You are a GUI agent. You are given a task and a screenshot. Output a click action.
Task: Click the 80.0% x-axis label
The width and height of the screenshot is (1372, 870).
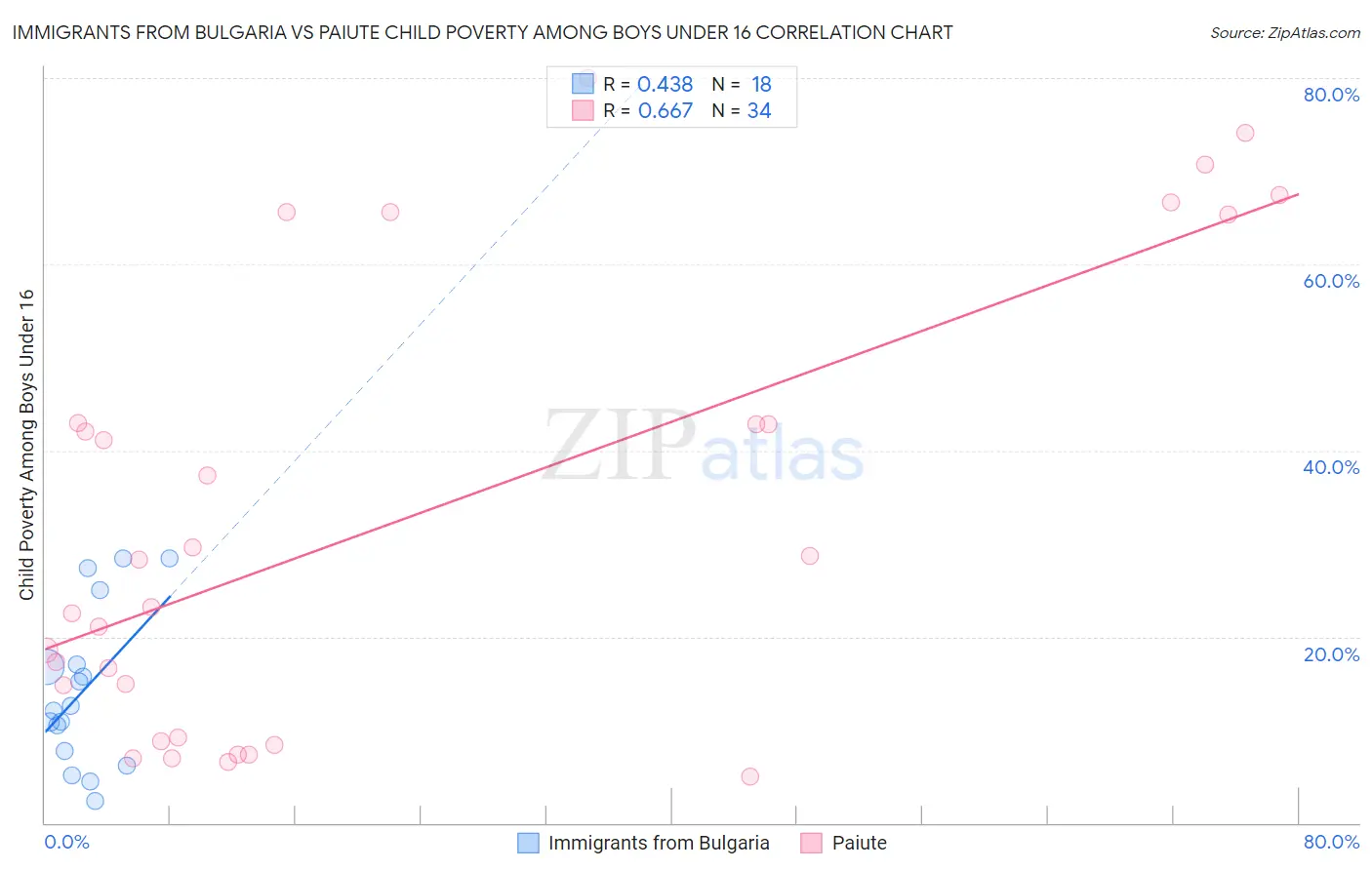tap(1331, 842)
